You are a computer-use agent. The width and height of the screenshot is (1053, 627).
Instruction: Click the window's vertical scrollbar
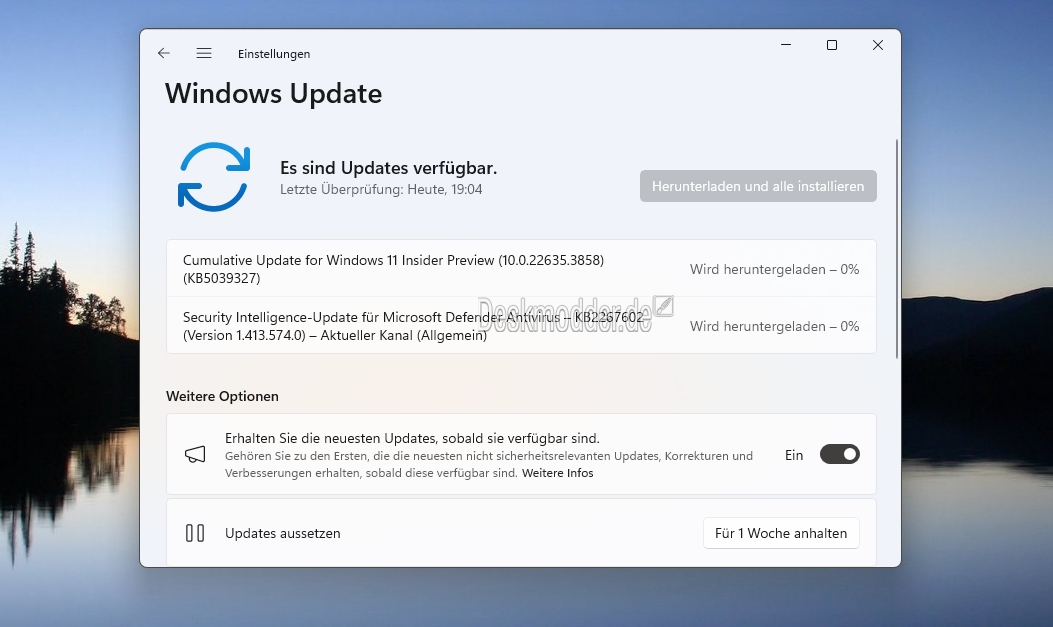[x=897, y=248]
